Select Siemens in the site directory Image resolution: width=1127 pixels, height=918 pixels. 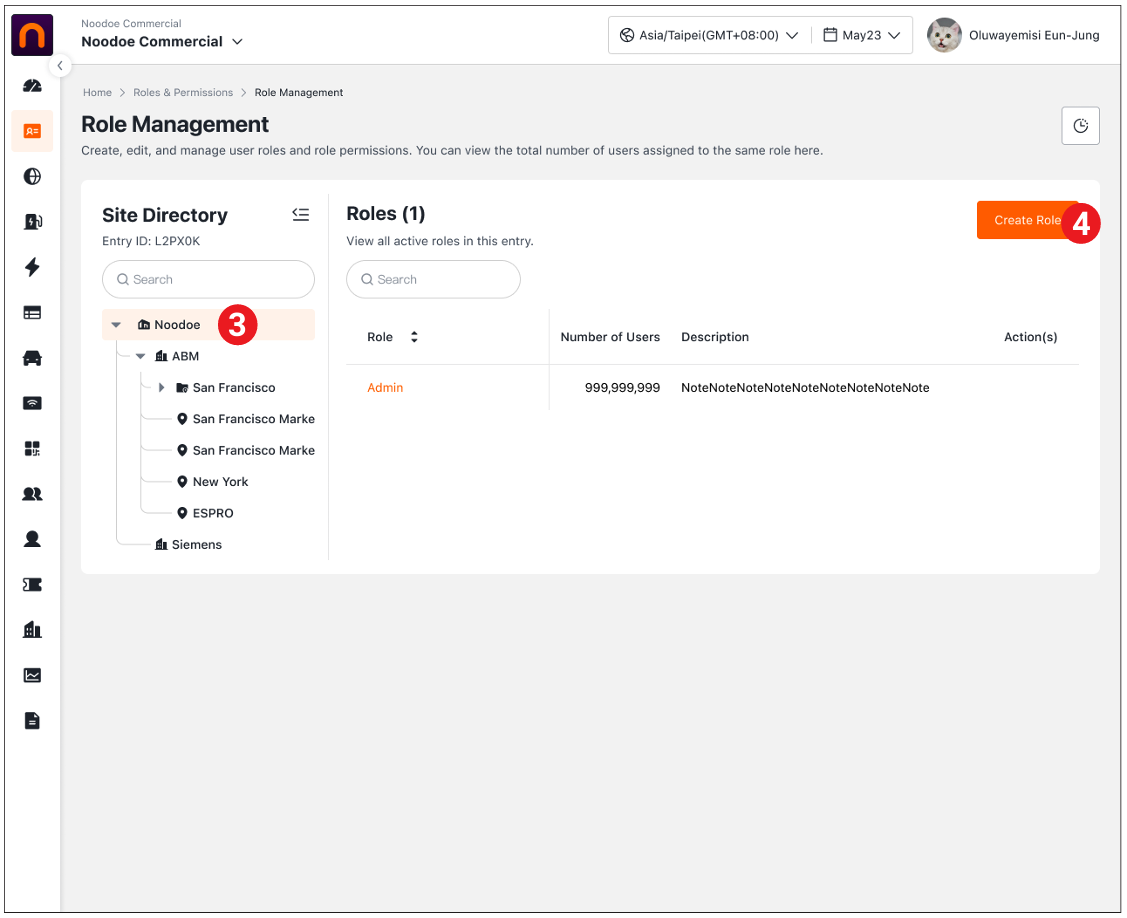(x=196, y=545)
